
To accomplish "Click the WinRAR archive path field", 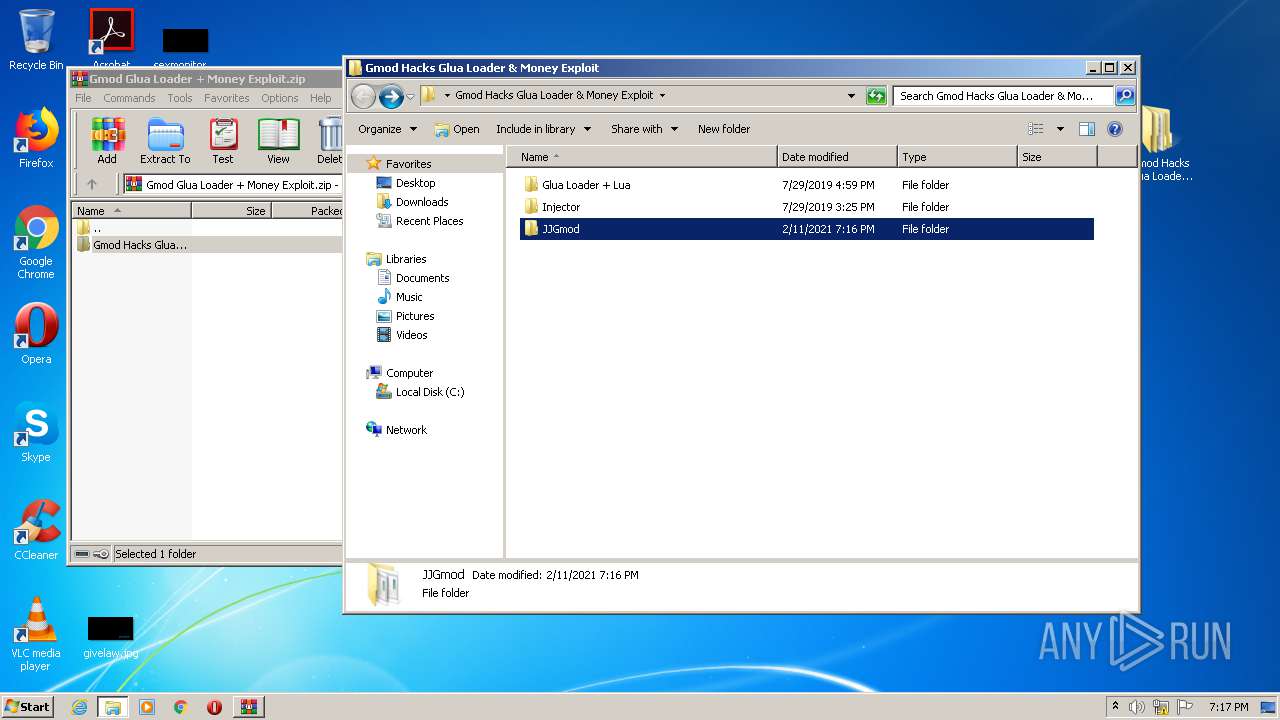I will (232, 185).
